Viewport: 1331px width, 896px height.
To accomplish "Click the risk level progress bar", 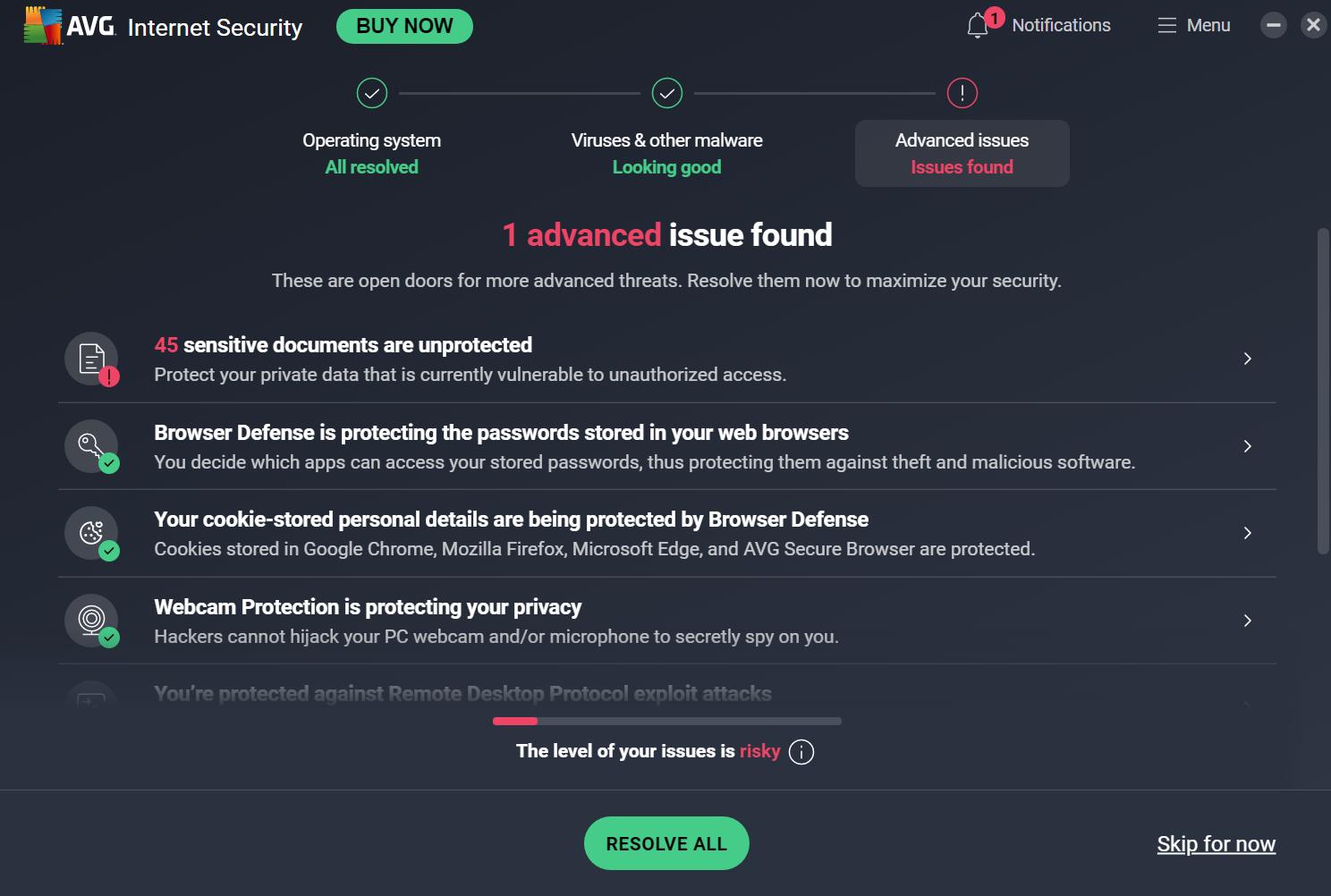I will coord(666,721).
